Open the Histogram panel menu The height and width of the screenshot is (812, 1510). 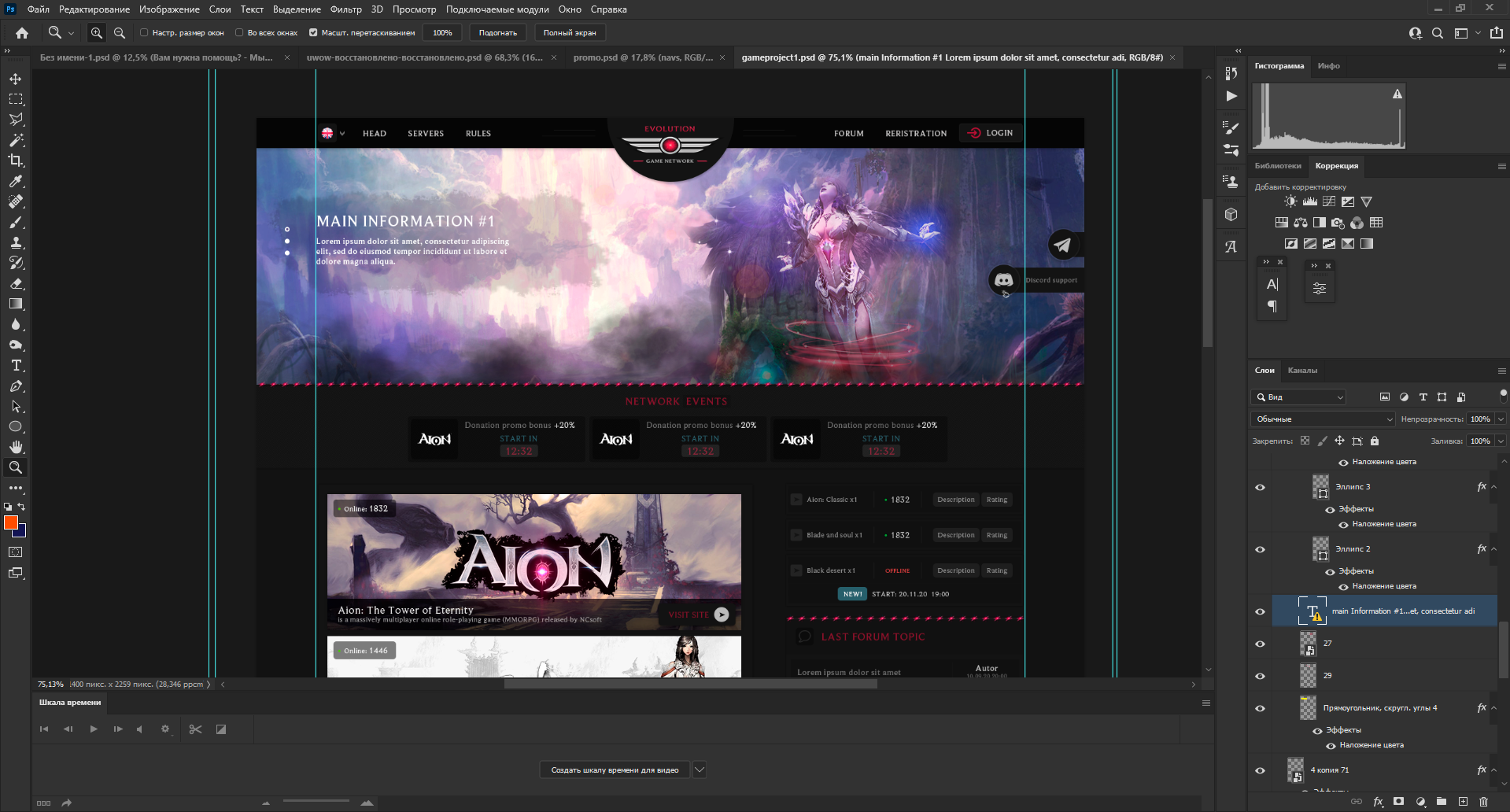pos(1501,66)
